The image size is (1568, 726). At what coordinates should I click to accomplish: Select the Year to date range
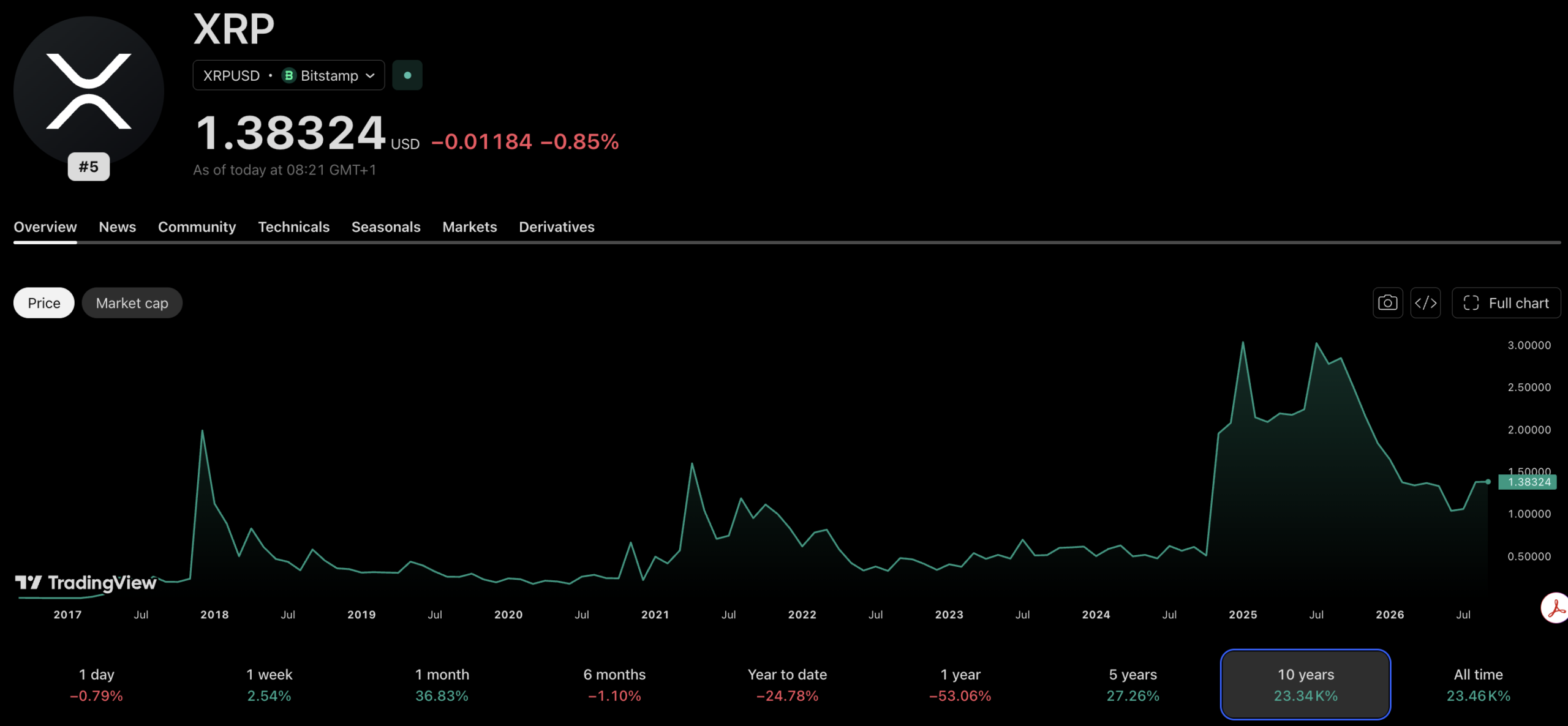click(787, 684)
